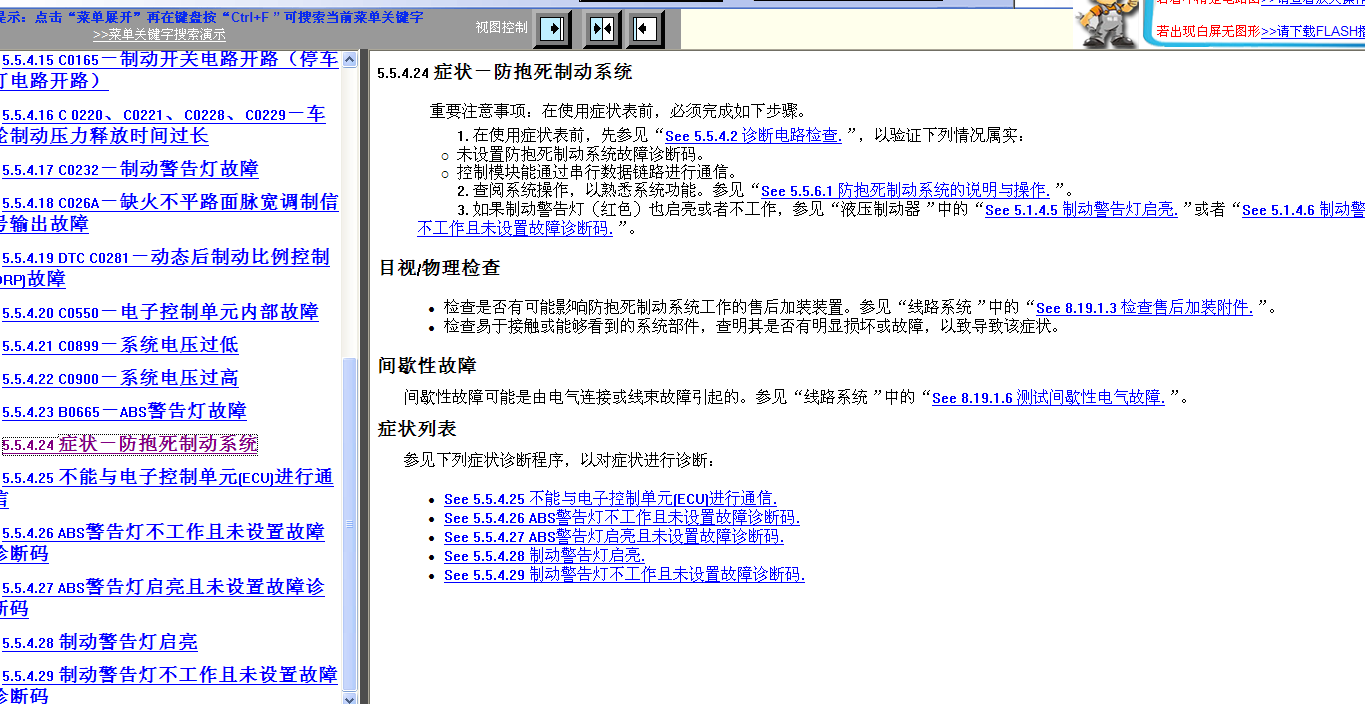Screen dimensions: 1365x704
Task: Follow the See 5.5.6.1 防抱死制动系统的说明与操作 link
Action: pyautogui.click(x=905, y=190)
